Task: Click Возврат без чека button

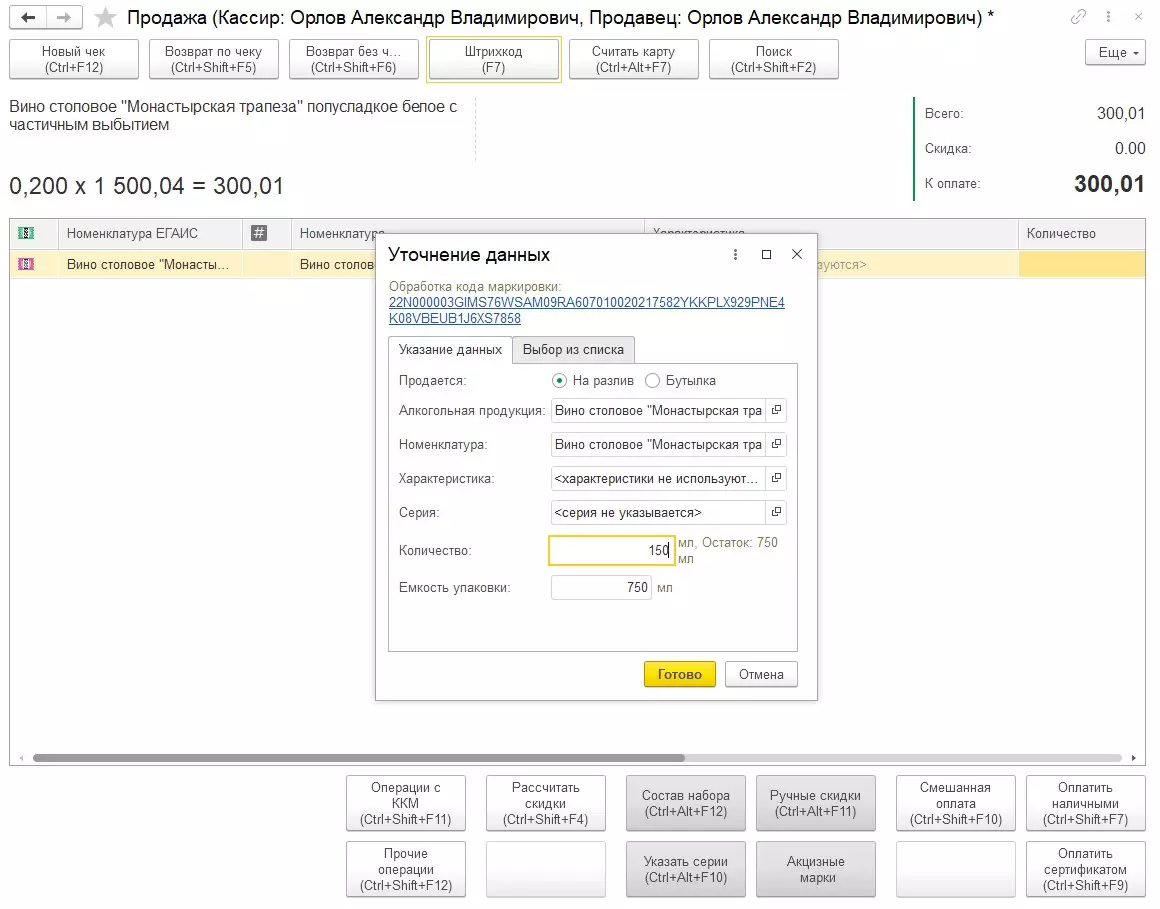Action: (353, 59)
